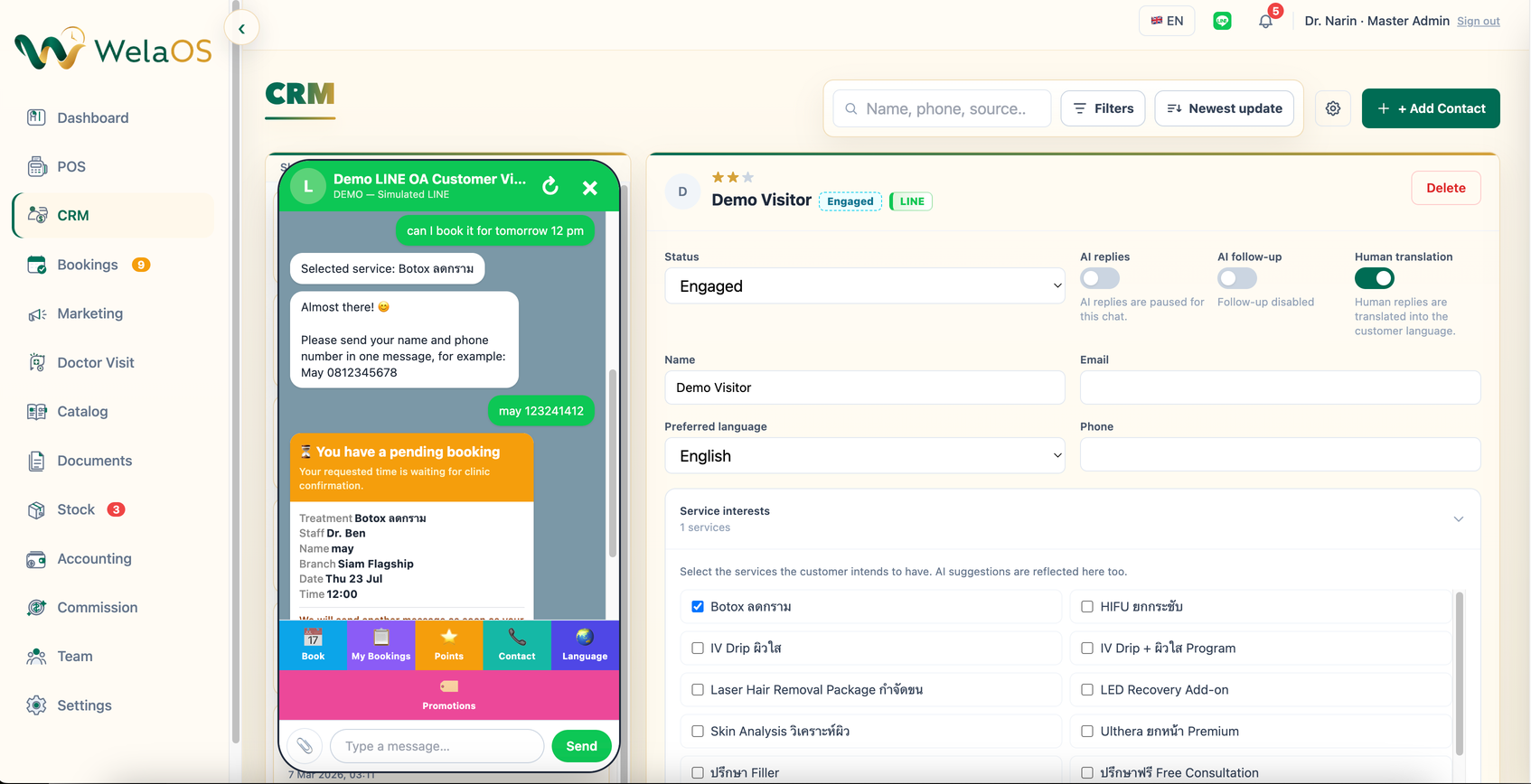Check the IV Drip ผิวใส checkbox
Image resolution: width=1531 pixels, height=784 pixels.
698,649
